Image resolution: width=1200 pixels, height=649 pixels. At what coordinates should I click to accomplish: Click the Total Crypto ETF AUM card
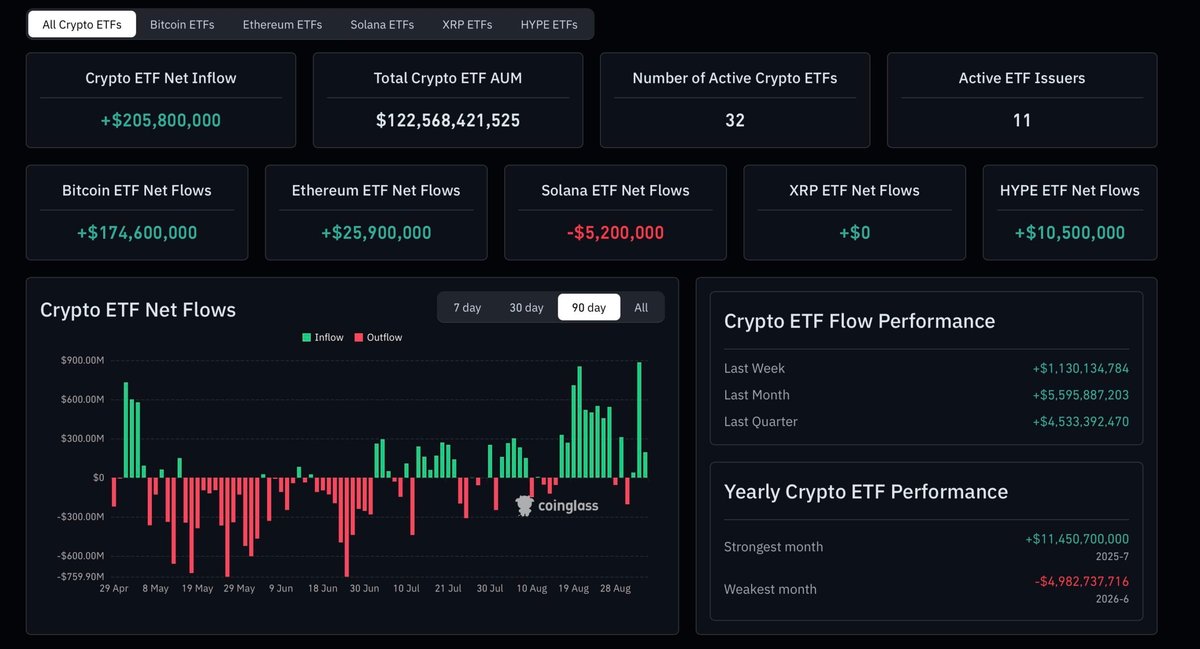coord(448,100)
